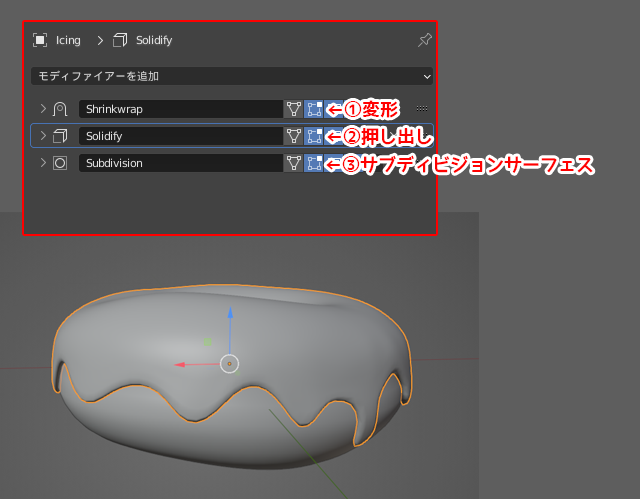Toggle Shrinkwrap on-cage vertex display
This screenshot has width=640, height=499.
point(294,108)
